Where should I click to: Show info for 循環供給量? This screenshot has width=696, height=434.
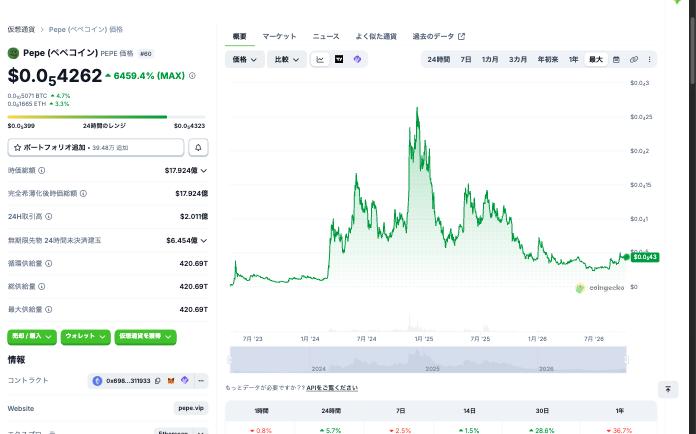(x=49, y=264)
